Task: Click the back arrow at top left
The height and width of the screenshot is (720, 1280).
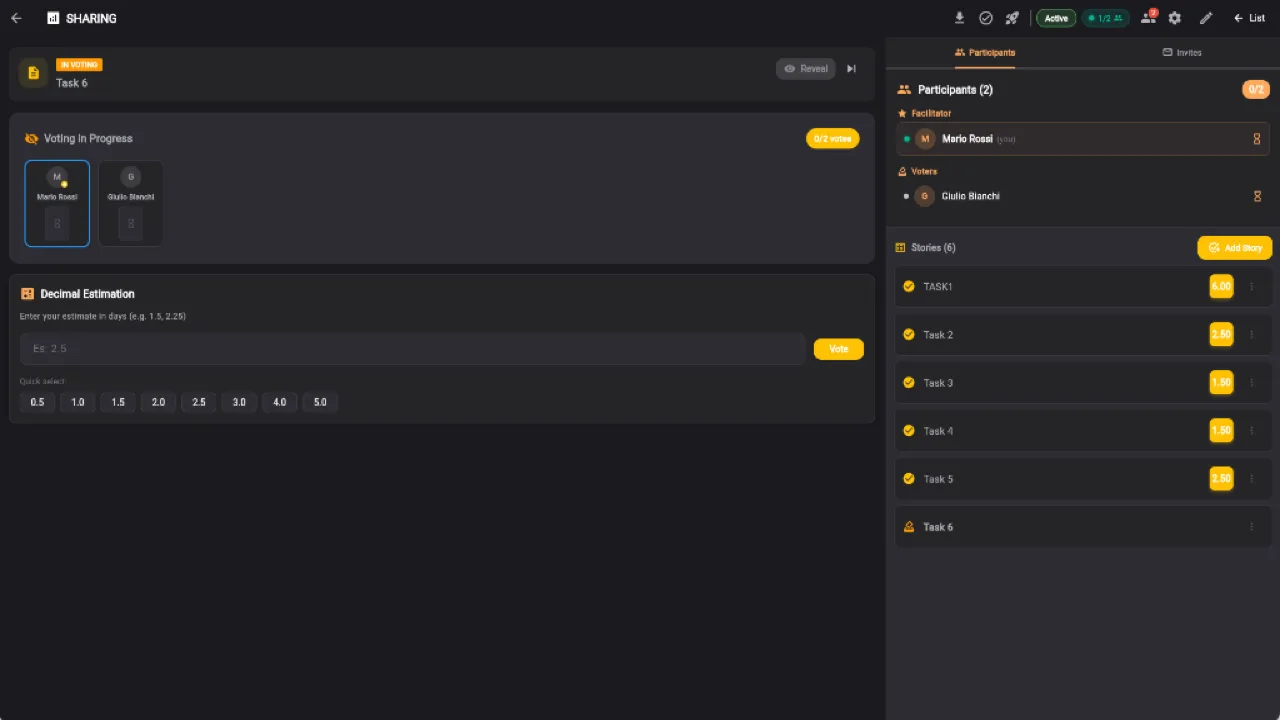Action: (16, 18)
